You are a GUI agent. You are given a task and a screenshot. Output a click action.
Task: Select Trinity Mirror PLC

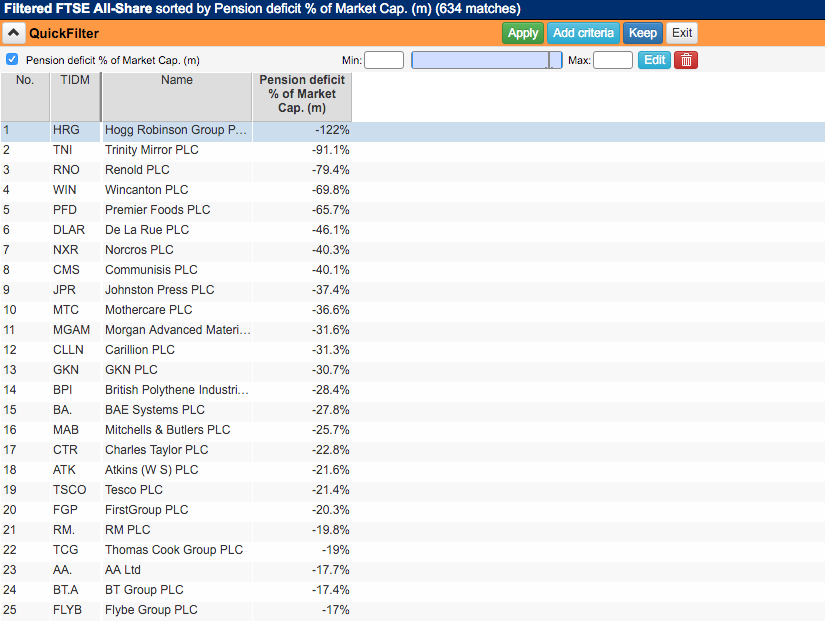point(152,150)
